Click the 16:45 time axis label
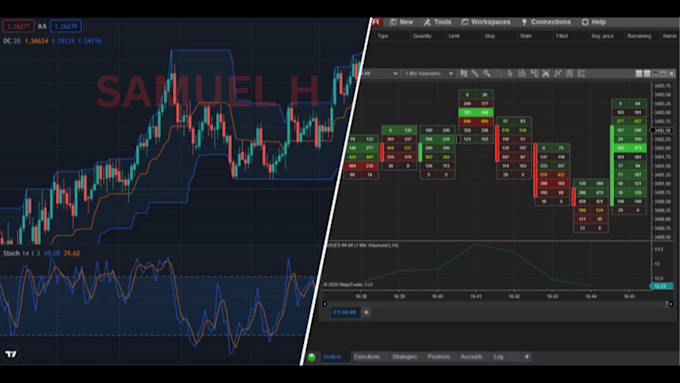The height and width of the screenshot is (383, 680). point(629,296)
